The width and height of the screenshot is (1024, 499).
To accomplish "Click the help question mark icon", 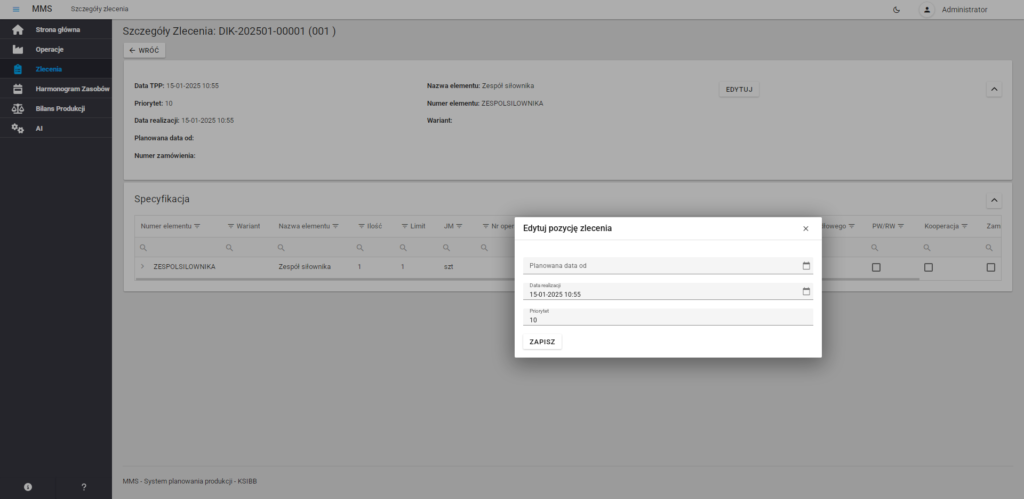I will tap(84, 487).
